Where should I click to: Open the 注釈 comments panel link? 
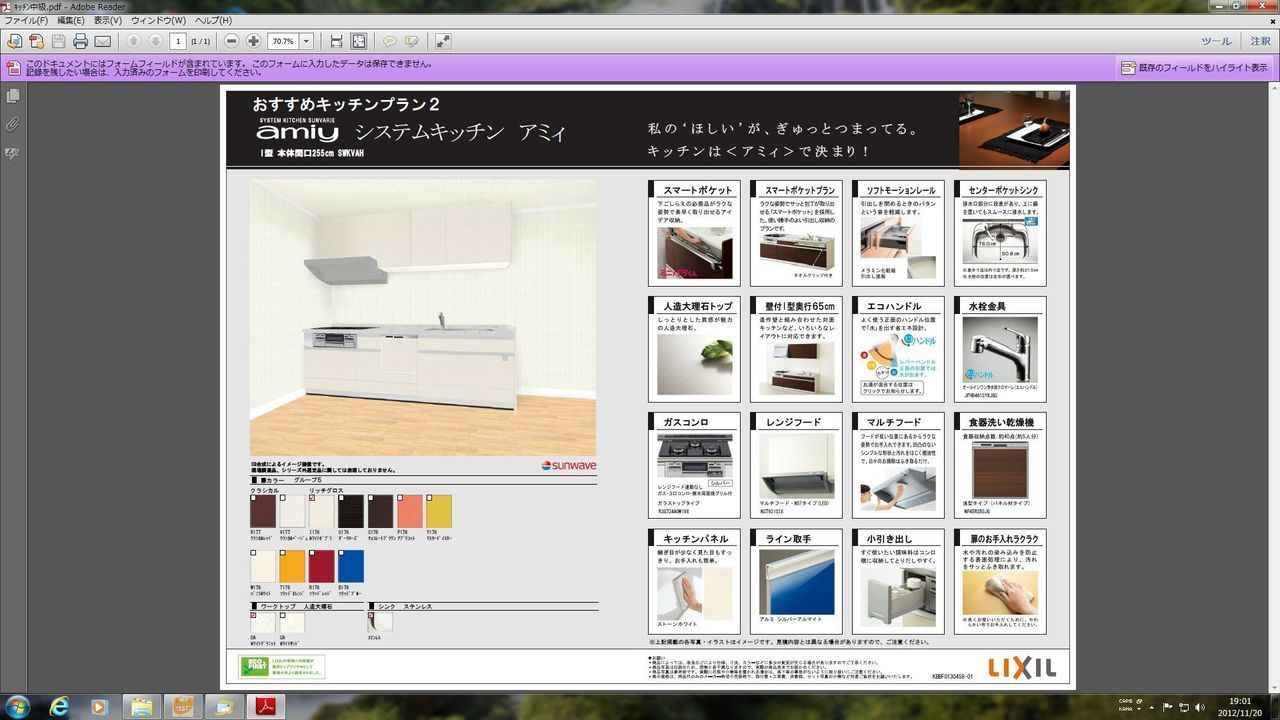click(1260, 41)
